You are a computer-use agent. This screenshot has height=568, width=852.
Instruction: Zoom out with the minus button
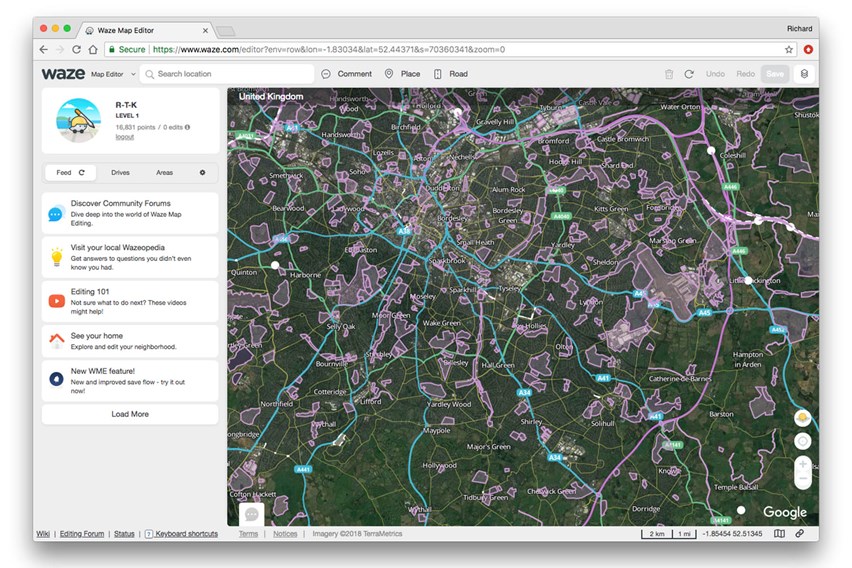click(x=802, y=480)
